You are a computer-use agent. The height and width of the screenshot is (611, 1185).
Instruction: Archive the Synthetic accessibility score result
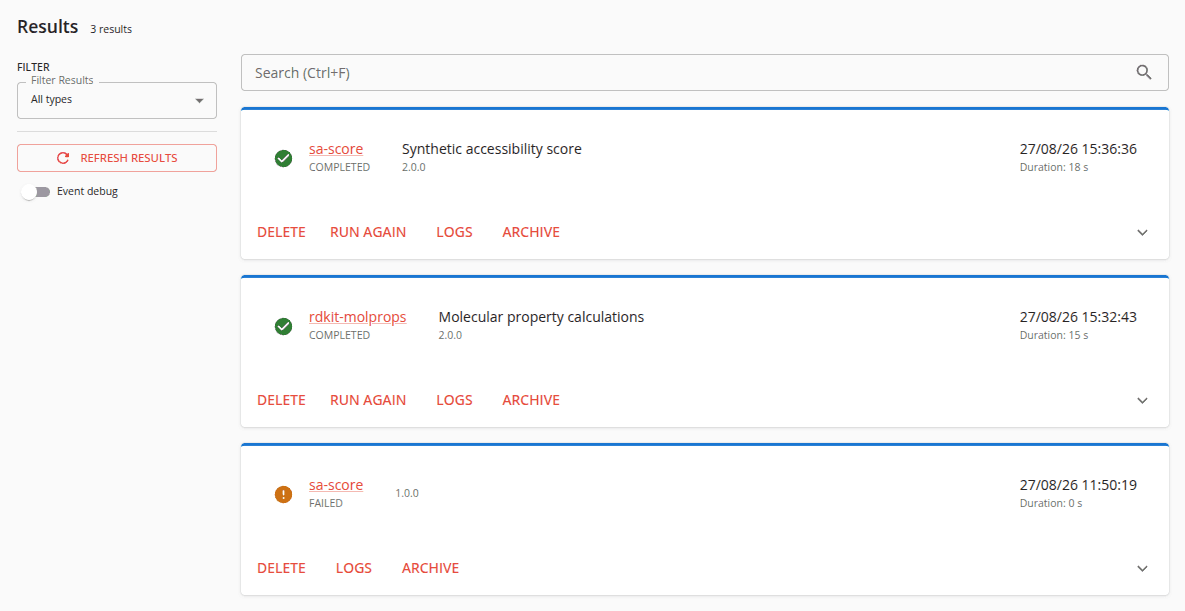tap(531, 232)
